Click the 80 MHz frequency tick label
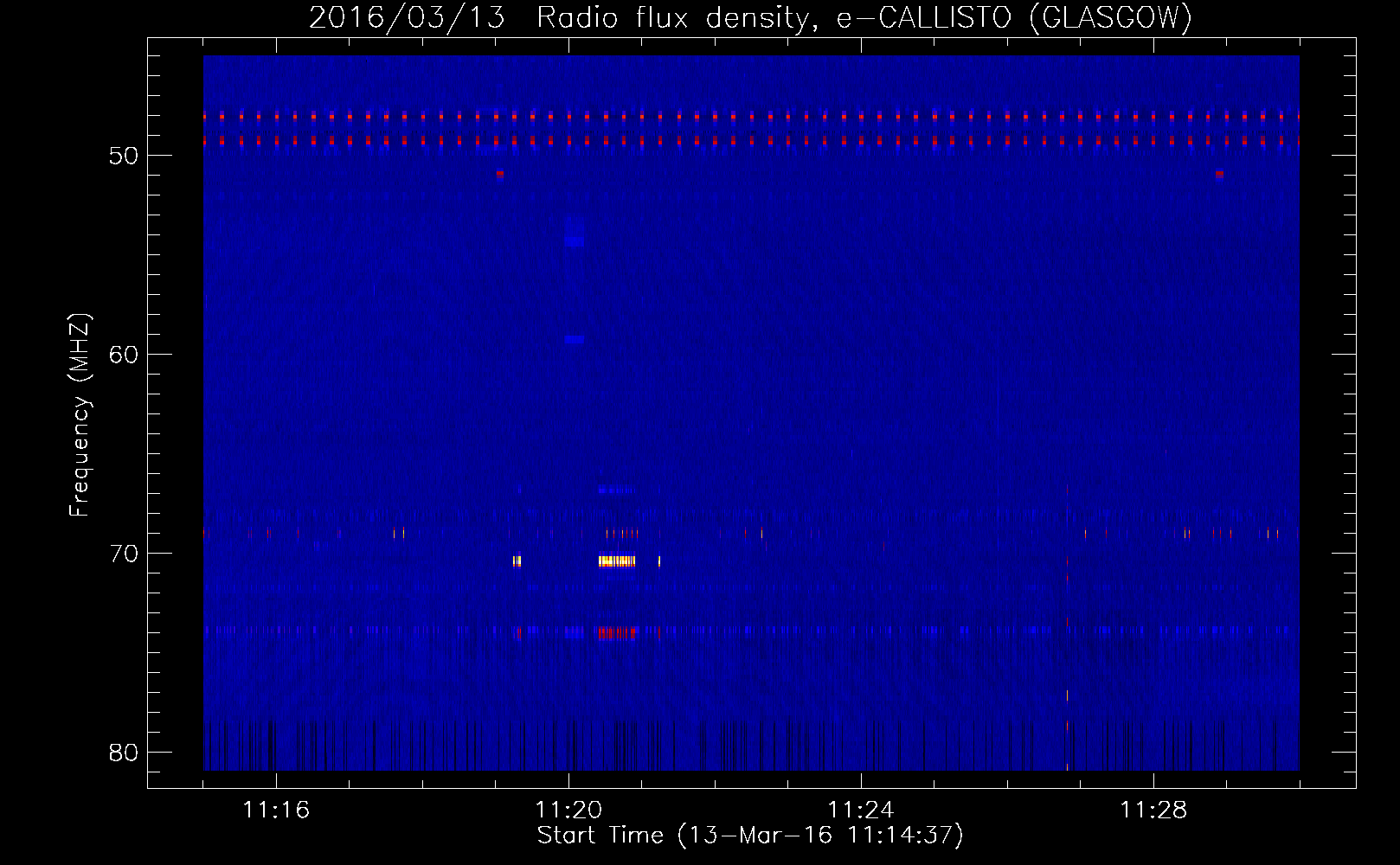The width and height of the screenshot is (1400, 865). point(125,753)
